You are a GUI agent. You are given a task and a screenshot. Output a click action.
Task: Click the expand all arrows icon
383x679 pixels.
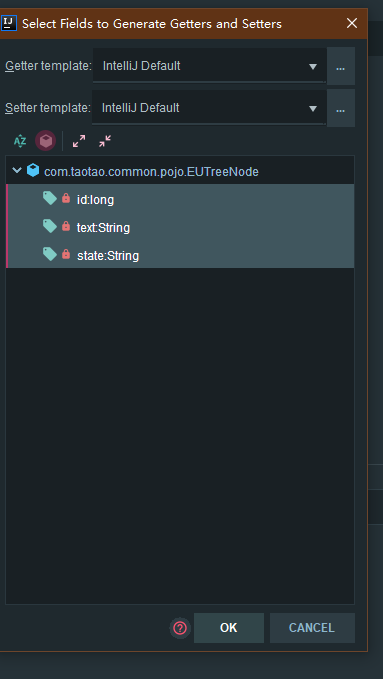79,141
